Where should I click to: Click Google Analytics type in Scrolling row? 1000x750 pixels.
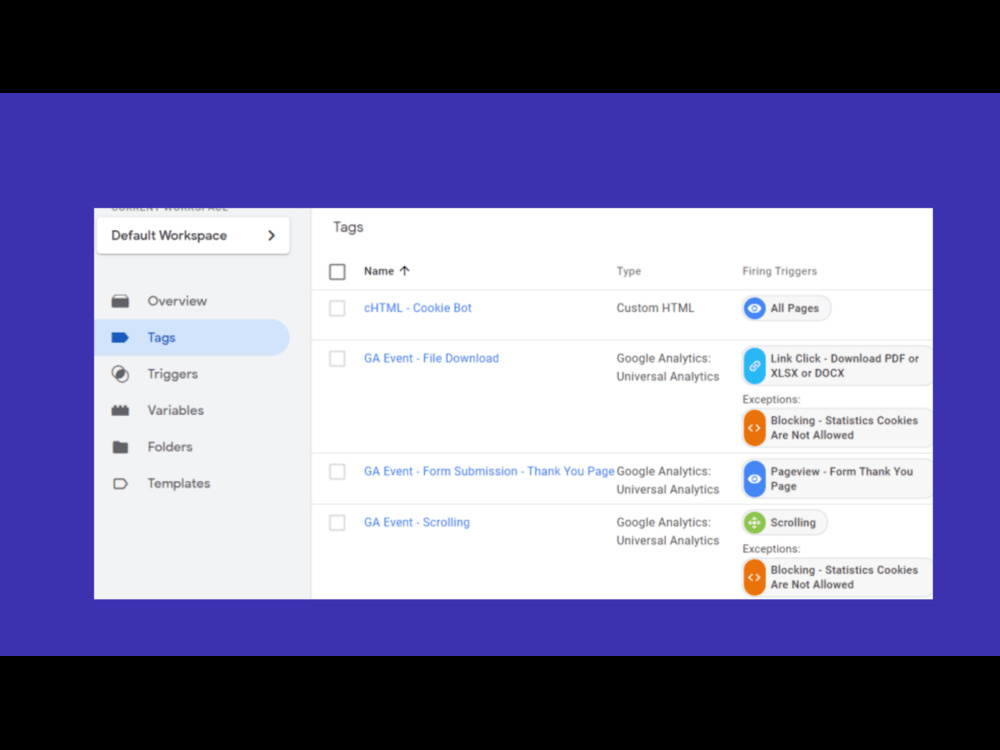click(x=668, y=531)
